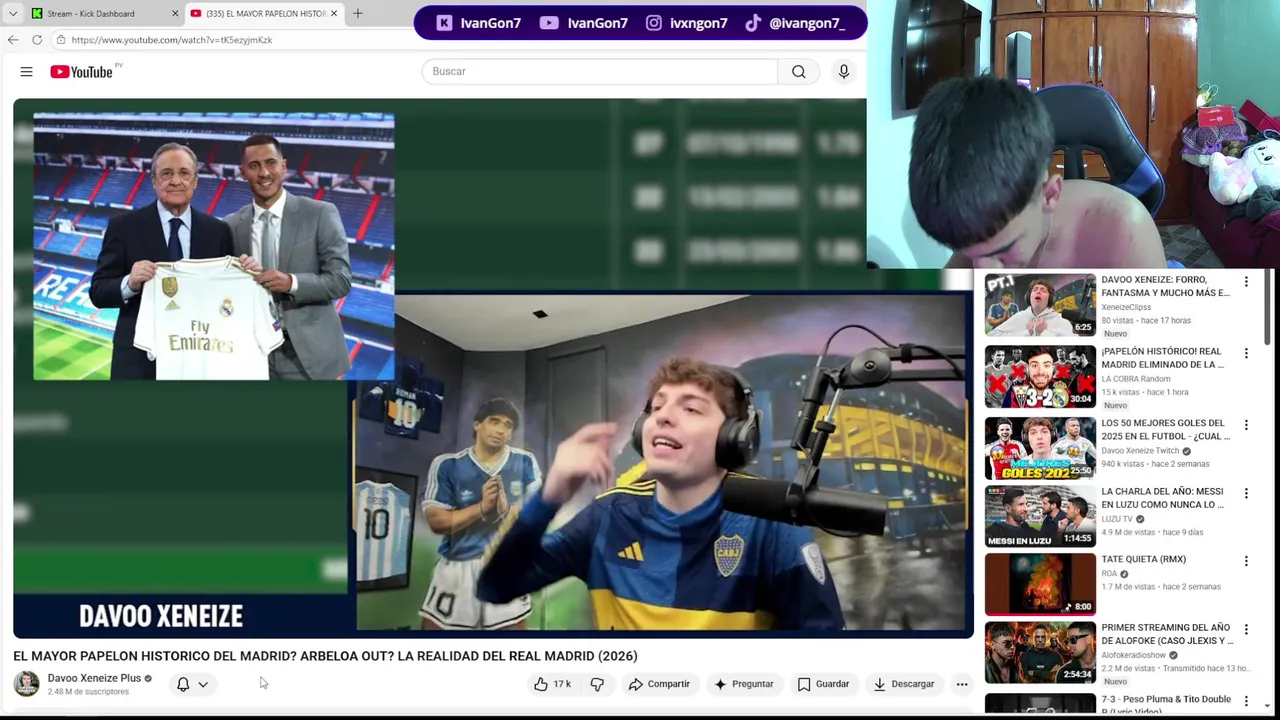1280x720 pixels.
Task: Click the title 7-3 - Peso Pluma & Tito Double
Action: (x=1166, y=704)
